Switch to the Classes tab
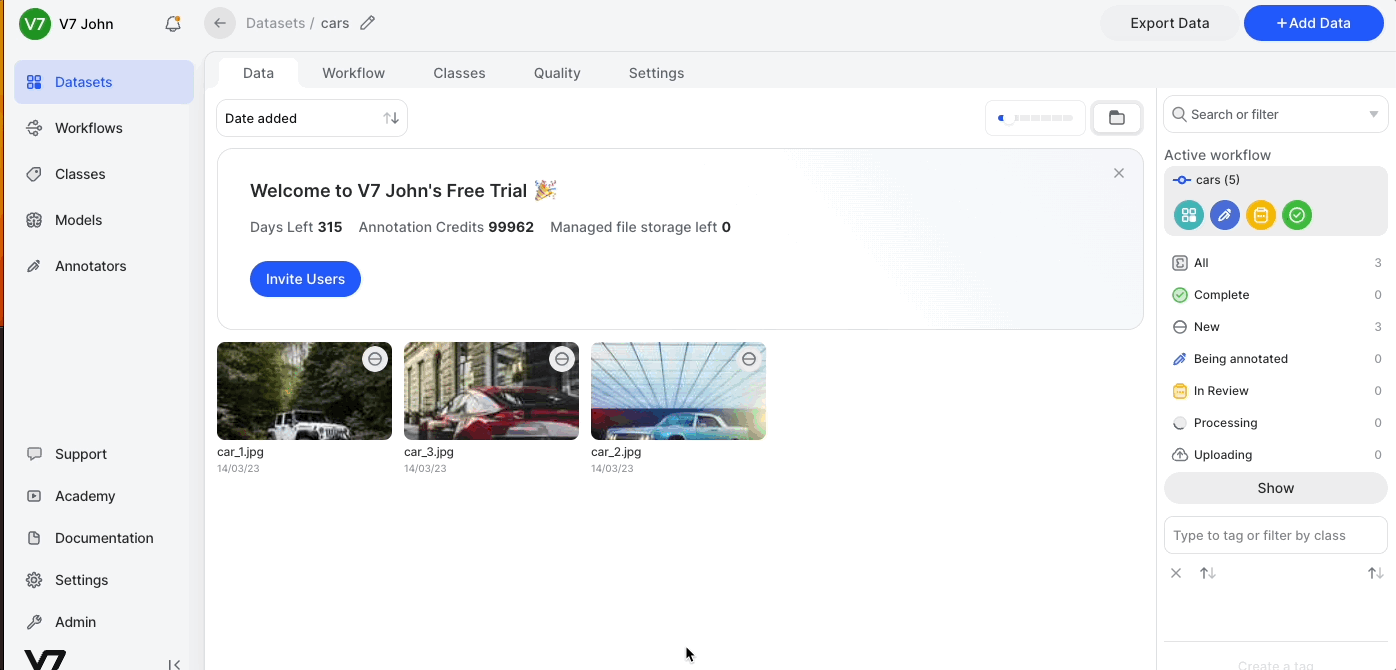The width and height of the screenshot is (1396, 670). [x=459, y=73]
